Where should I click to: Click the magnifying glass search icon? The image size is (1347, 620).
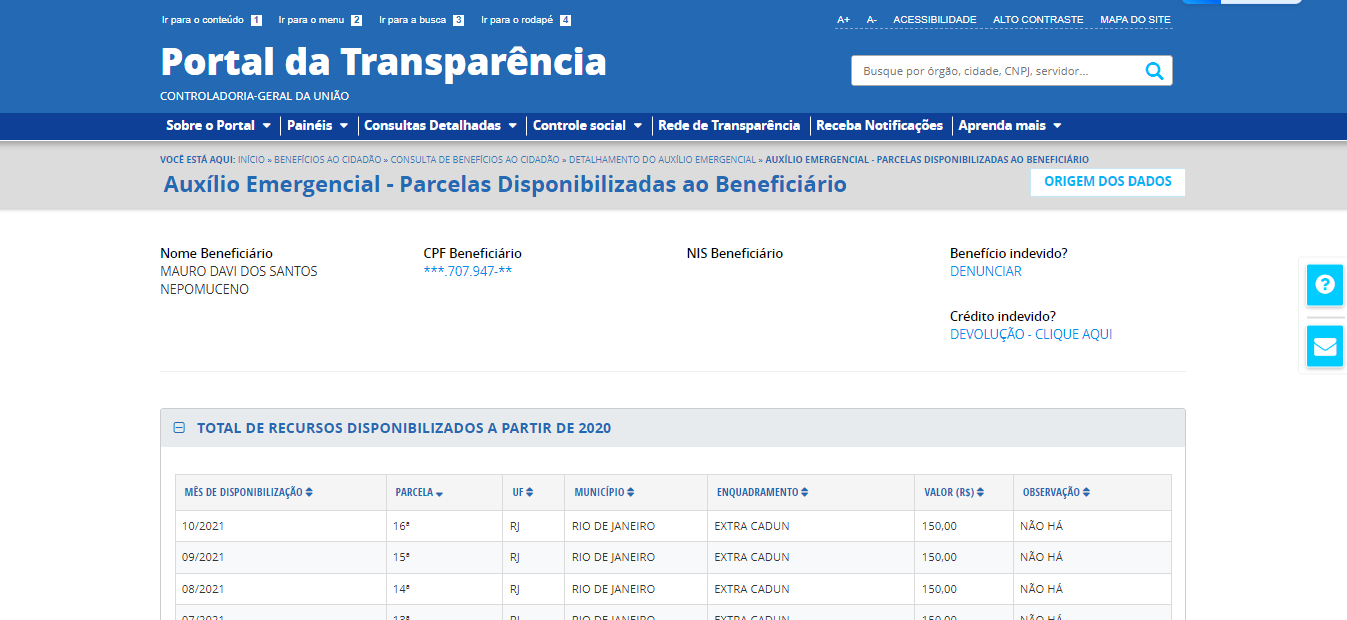[1154, 71]
